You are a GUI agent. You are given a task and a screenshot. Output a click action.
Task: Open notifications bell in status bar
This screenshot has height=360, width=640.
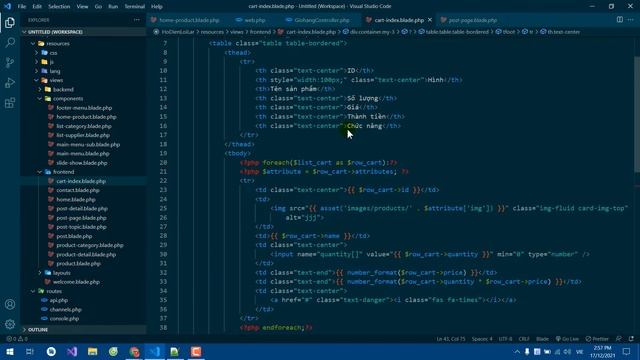click(x=631, y=339)
